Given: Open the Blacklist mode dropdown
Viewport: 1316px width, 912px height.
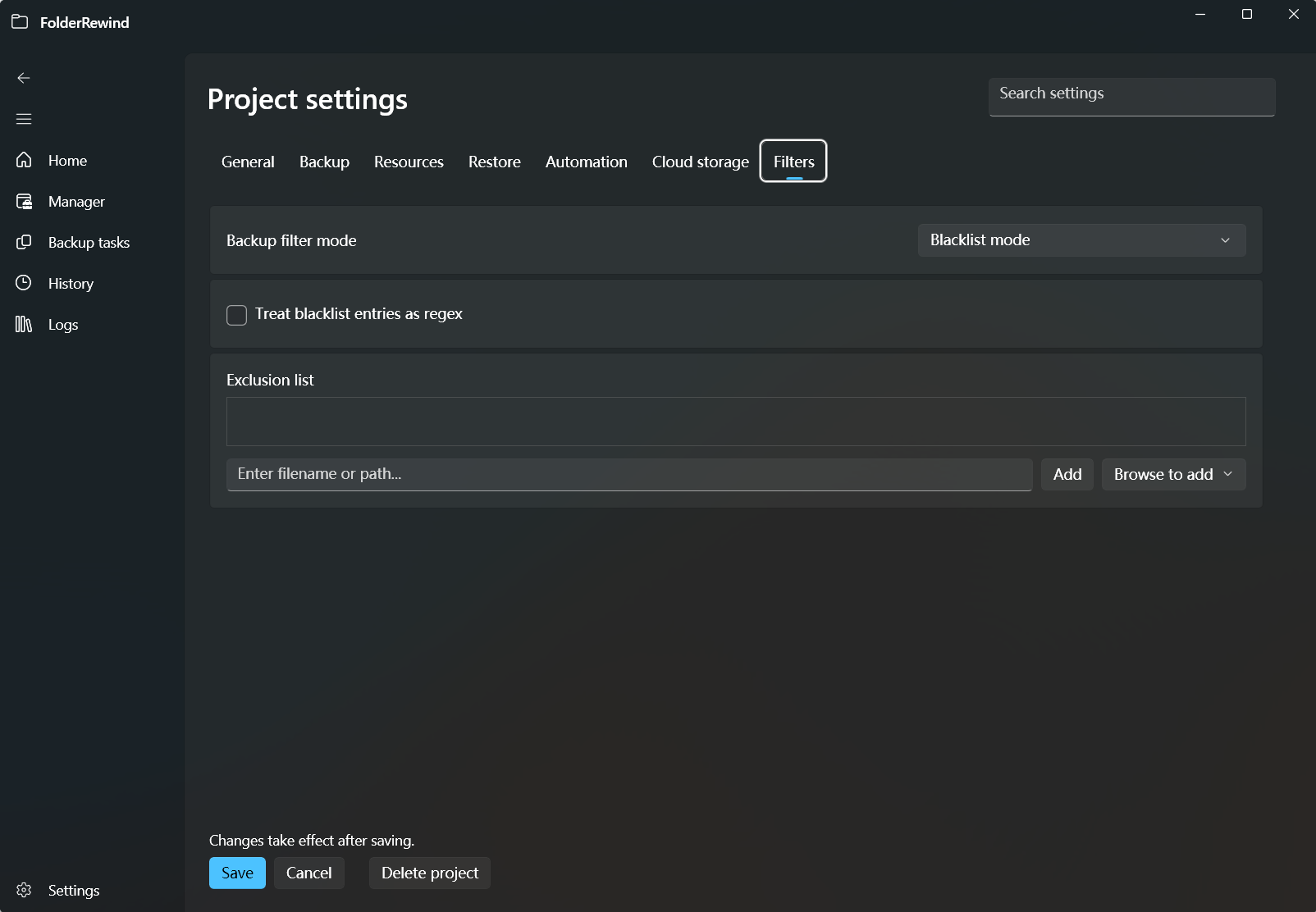Looking at the screenshot, I should (x=1081, y=240).
